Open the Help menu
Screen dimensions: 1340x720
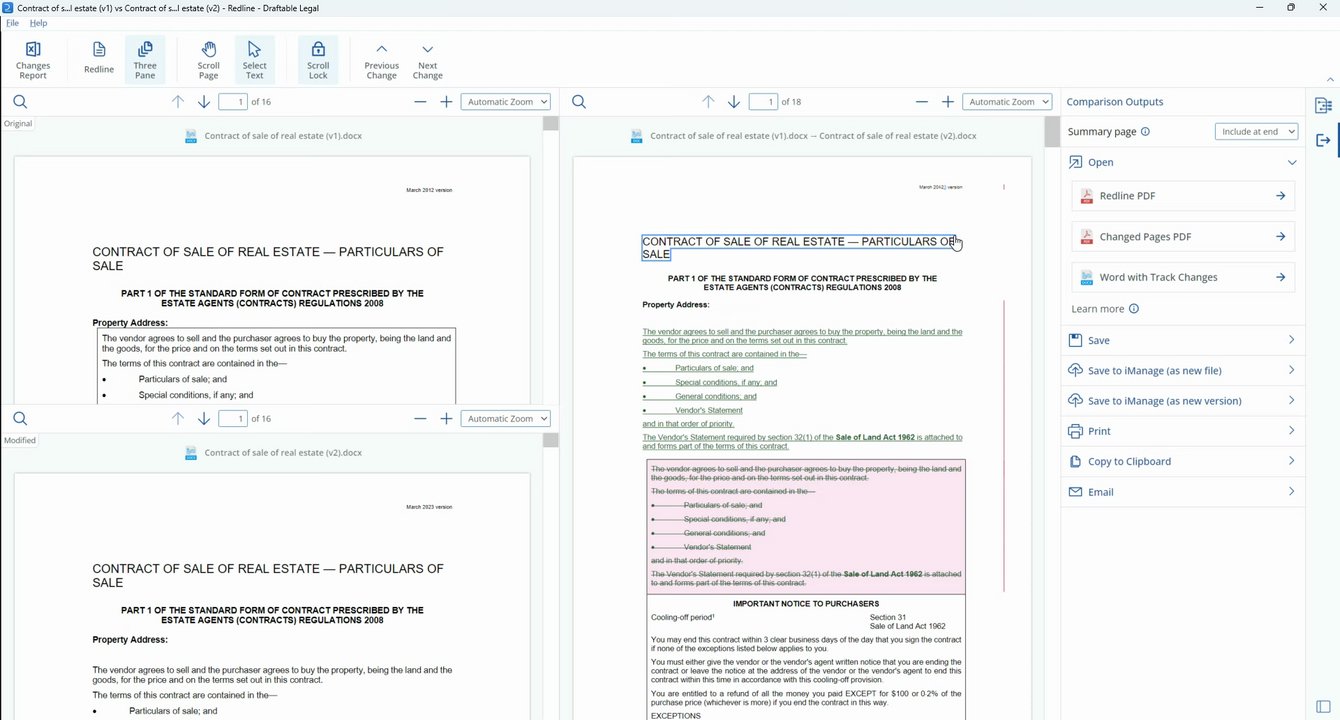click(x=38, y=23)
